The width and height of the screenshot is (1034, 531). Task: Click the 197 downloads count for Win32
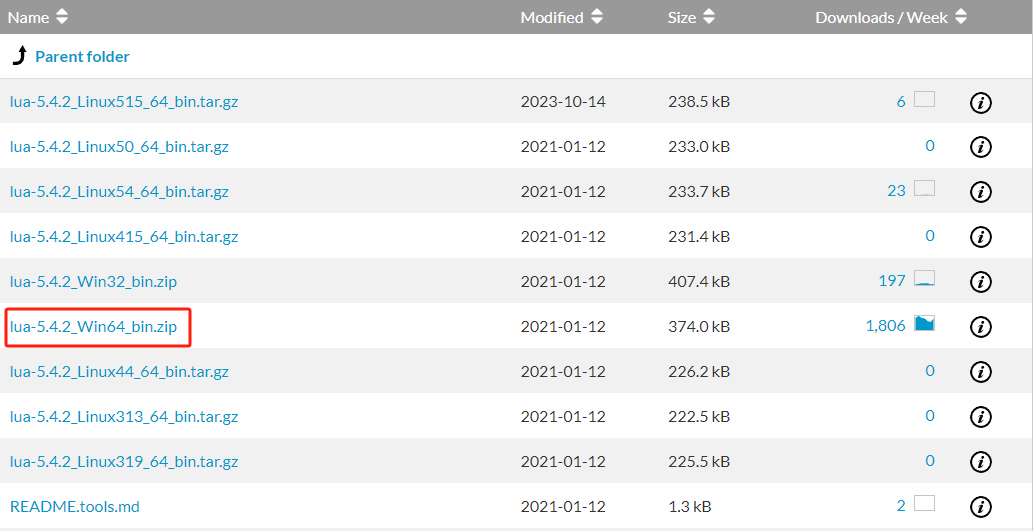coord(892,281)
